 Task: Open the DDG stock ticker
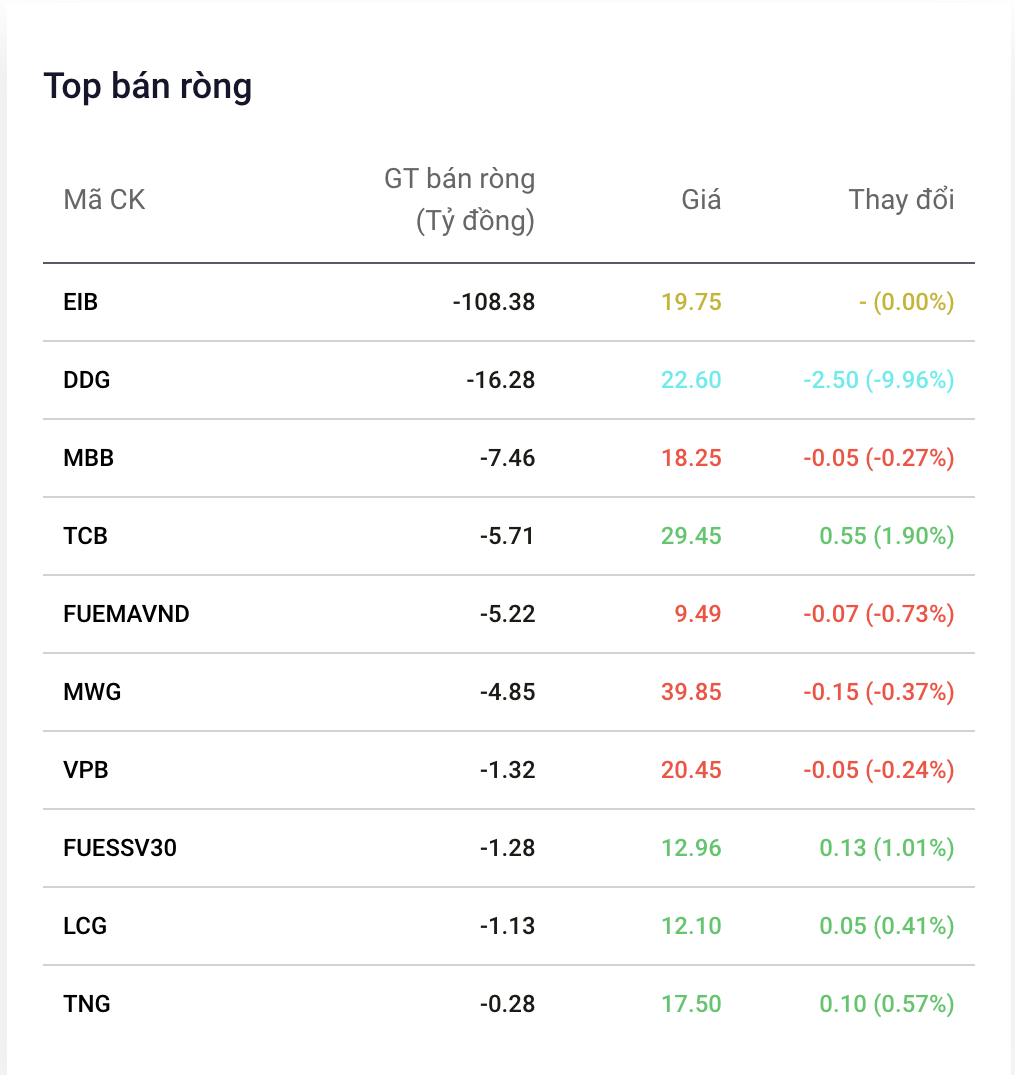[86, 380]
